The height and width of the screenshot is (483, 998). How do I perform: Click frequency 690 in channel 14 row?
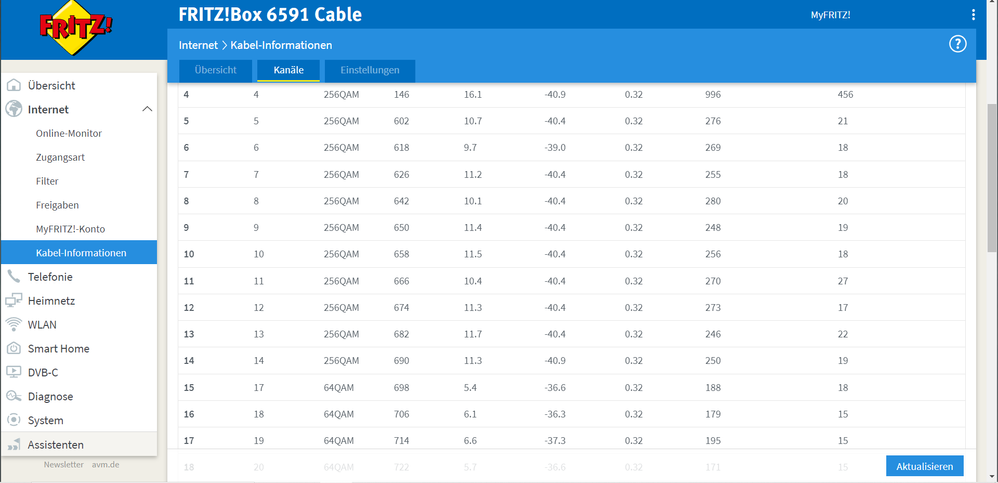point(401,361)
